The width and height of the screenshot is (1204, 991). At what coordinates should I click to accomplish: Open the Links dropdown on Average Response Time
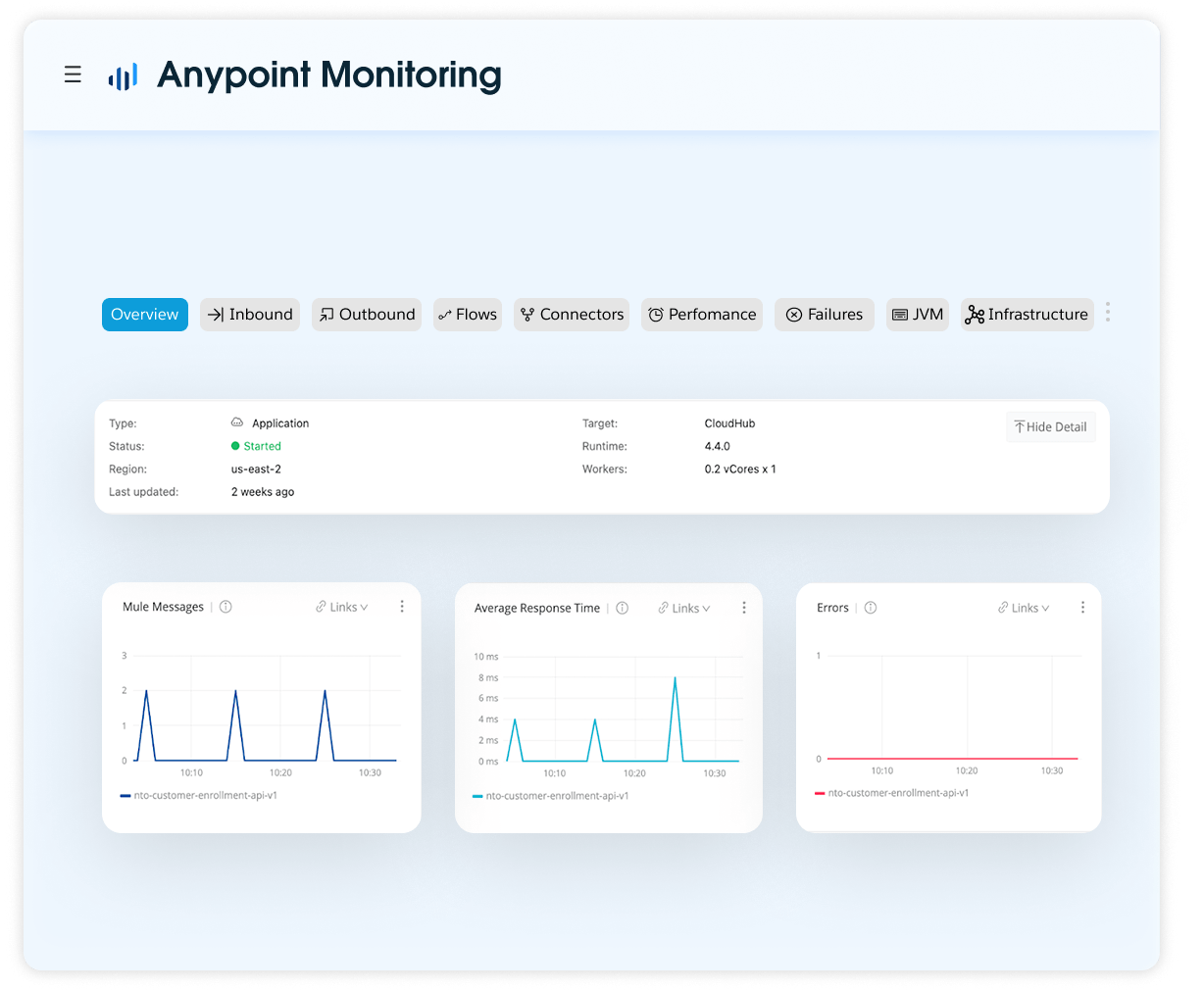pos(683,608)
